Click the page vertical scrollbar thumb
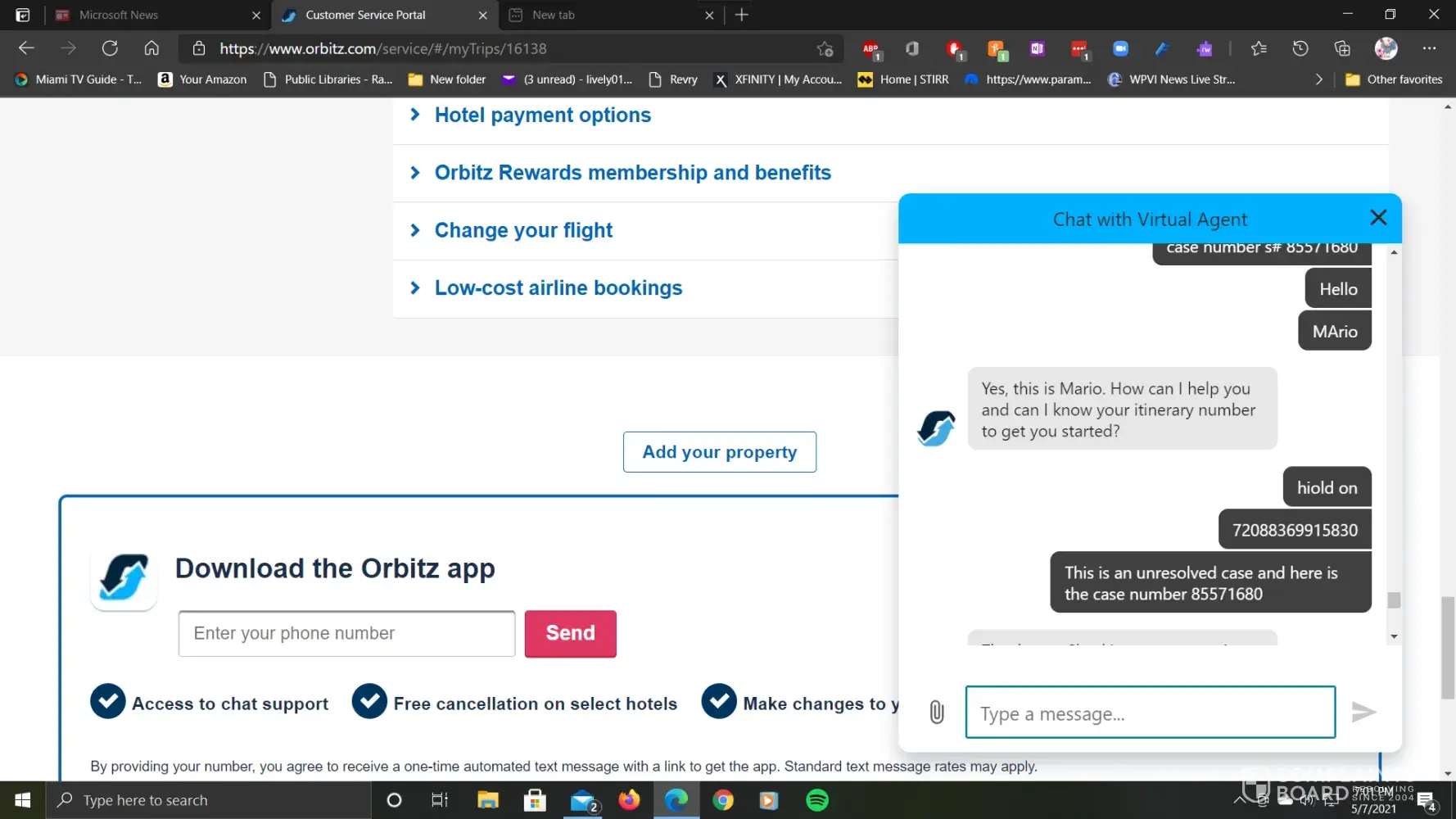The height and width of the screenshot is (819, 1456). (1448, 647)
